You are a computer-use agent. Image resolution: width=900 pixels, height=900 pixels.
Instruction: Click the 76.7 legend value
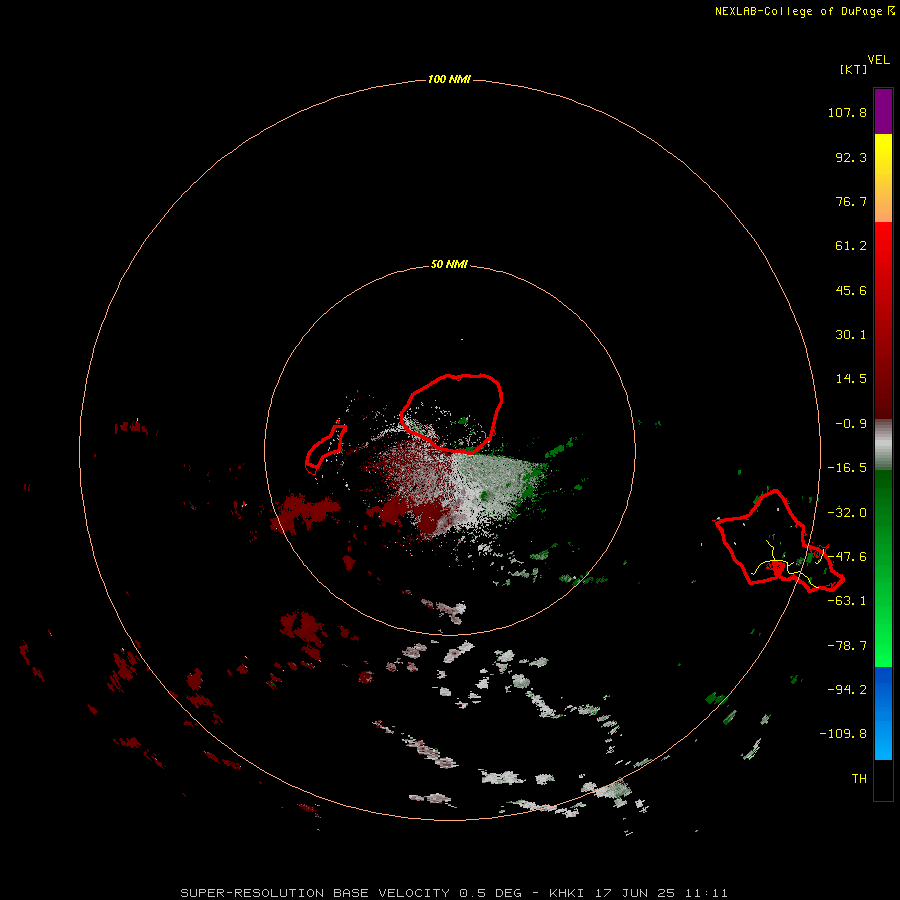[x=851, y=201]
